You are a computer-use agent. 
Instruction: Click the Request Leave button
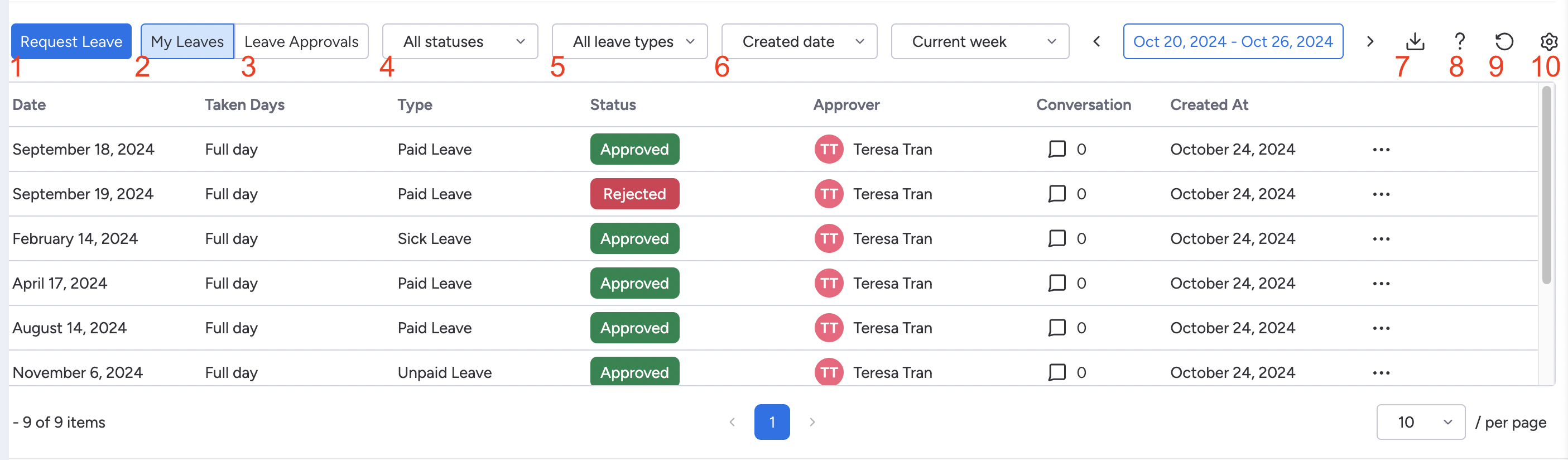71,41
